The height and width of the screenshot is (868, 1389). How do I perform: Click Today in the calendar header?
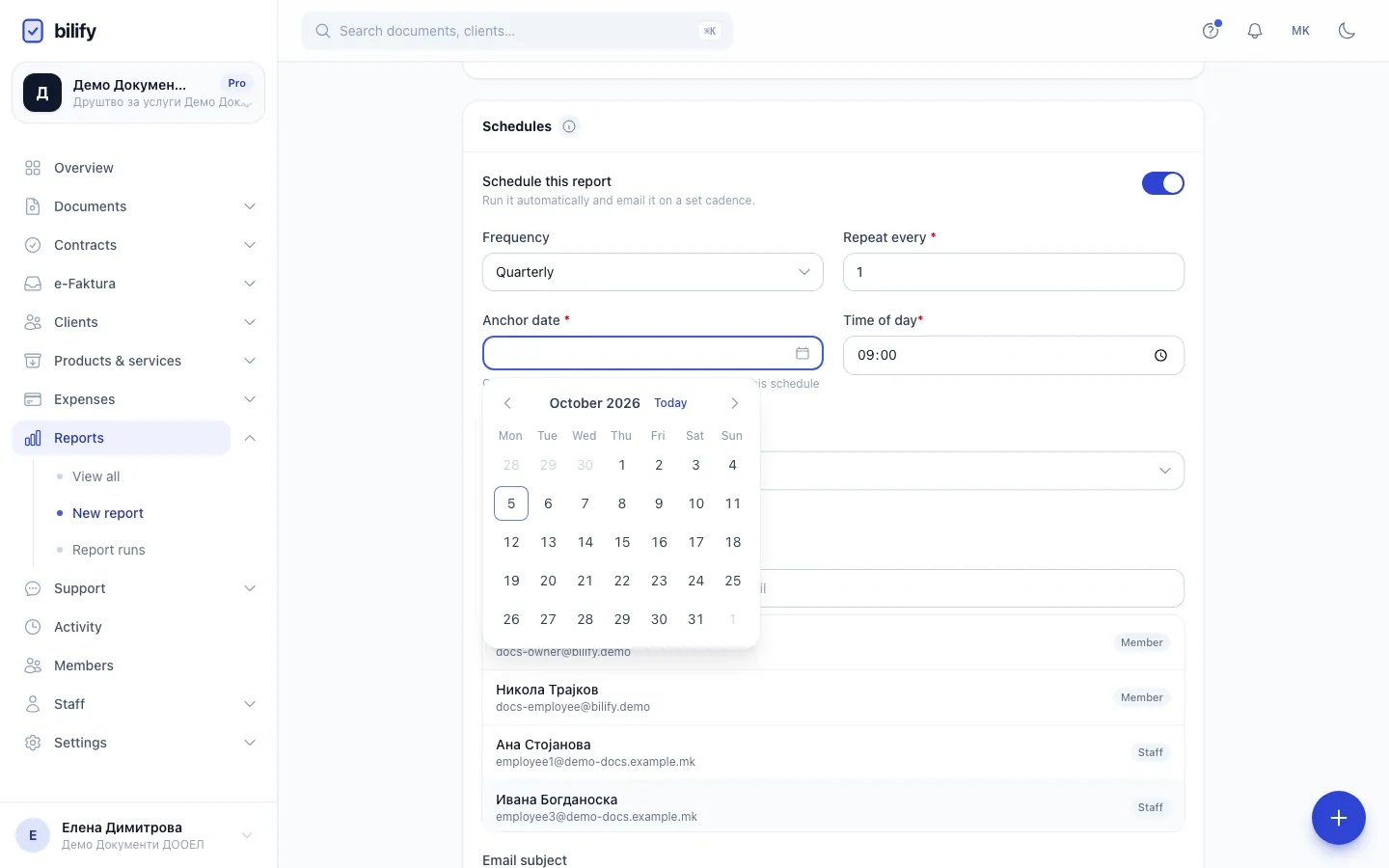[x=670, y=403]
